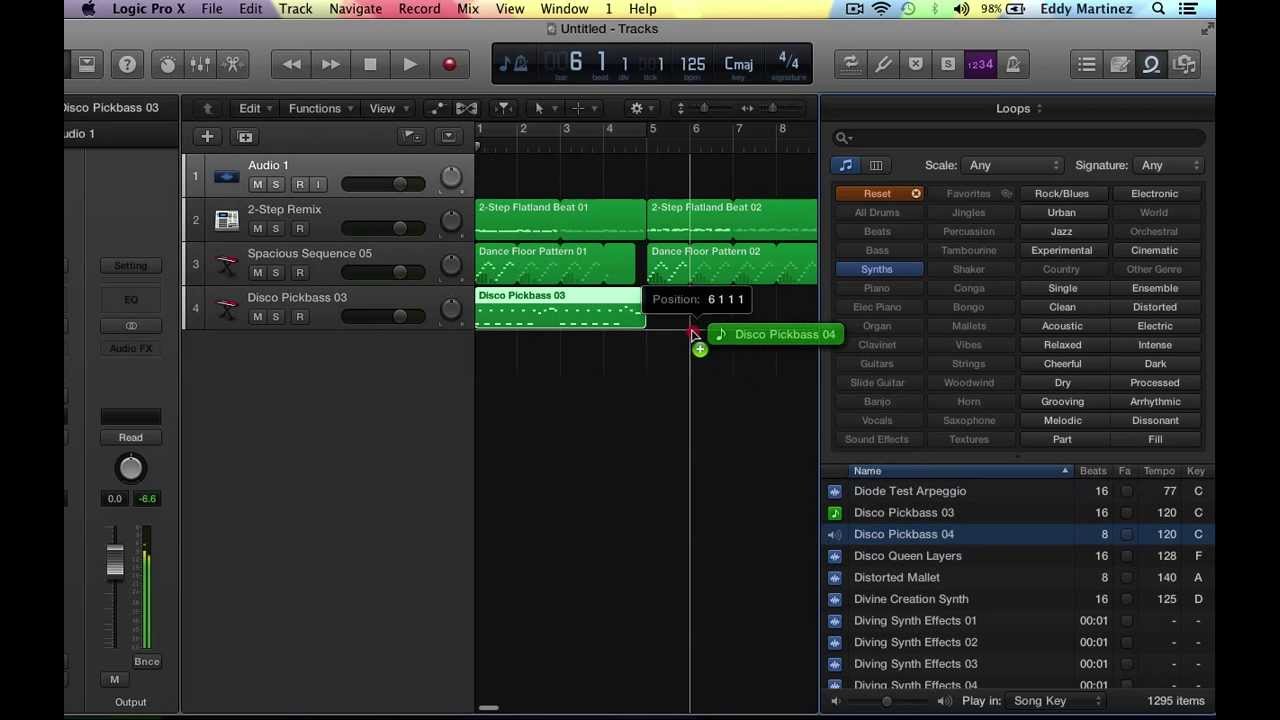Open the Note Pads button

(1119, 64)
